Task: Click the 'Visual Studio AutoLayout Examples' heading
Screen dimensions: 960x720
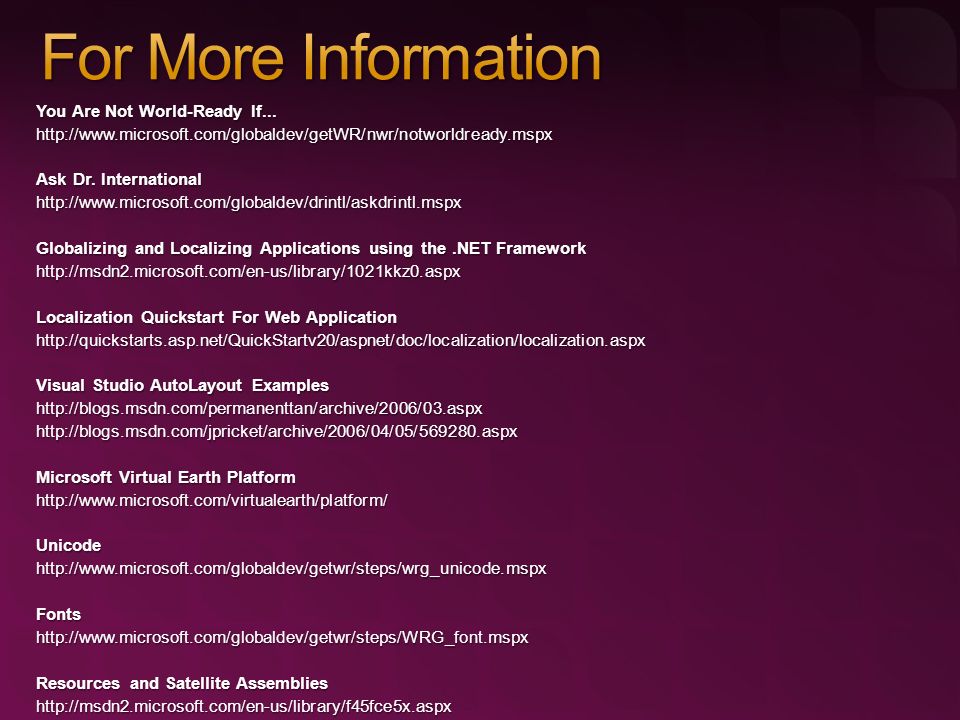Action: pos(182,385)
